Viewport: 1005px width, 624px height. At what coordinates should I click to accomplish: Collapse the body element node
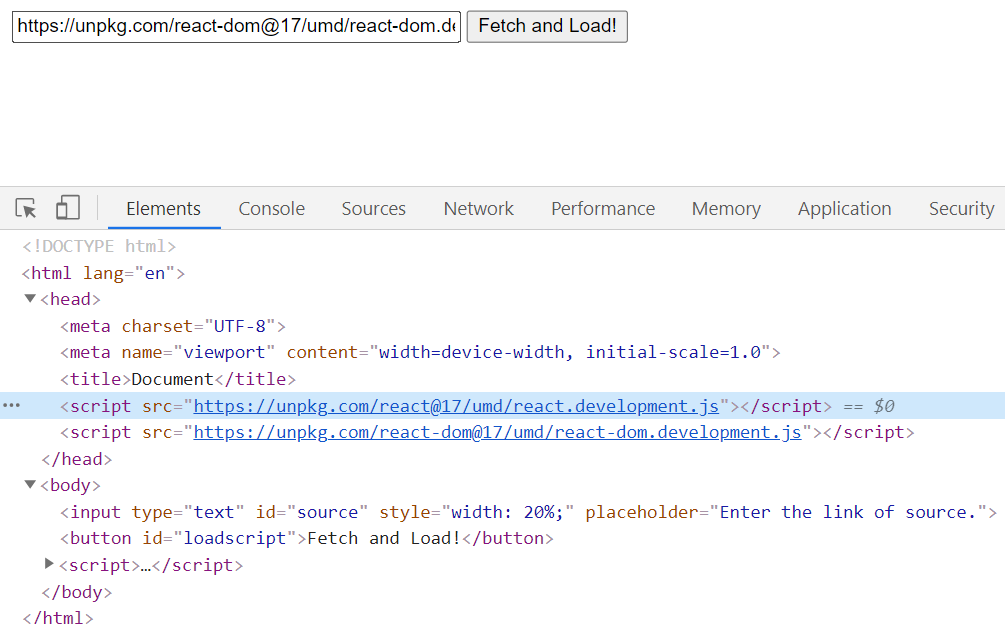[x=29, y=484]
